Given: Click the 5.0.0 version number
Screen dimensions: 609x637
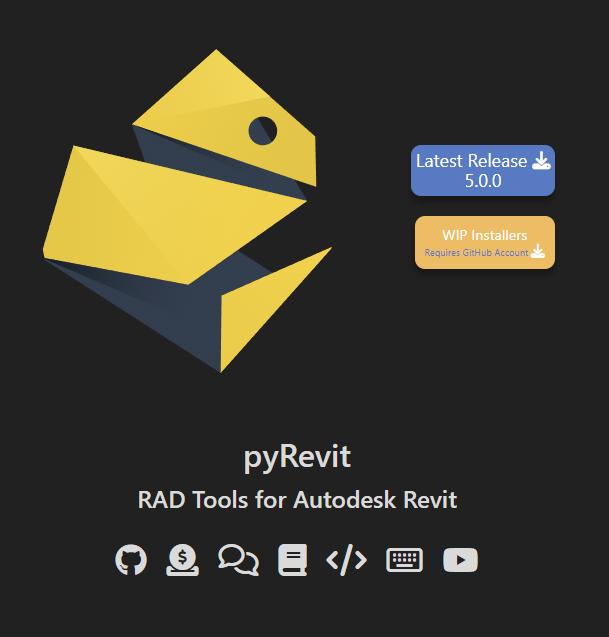Looking at the screenshot, I should pos(483,182).
